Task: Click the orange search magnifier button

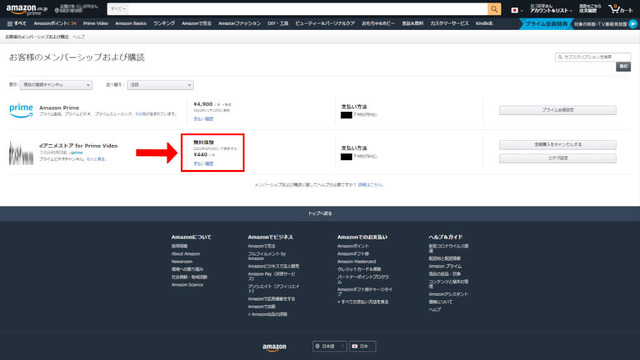Action: [494, 9]
